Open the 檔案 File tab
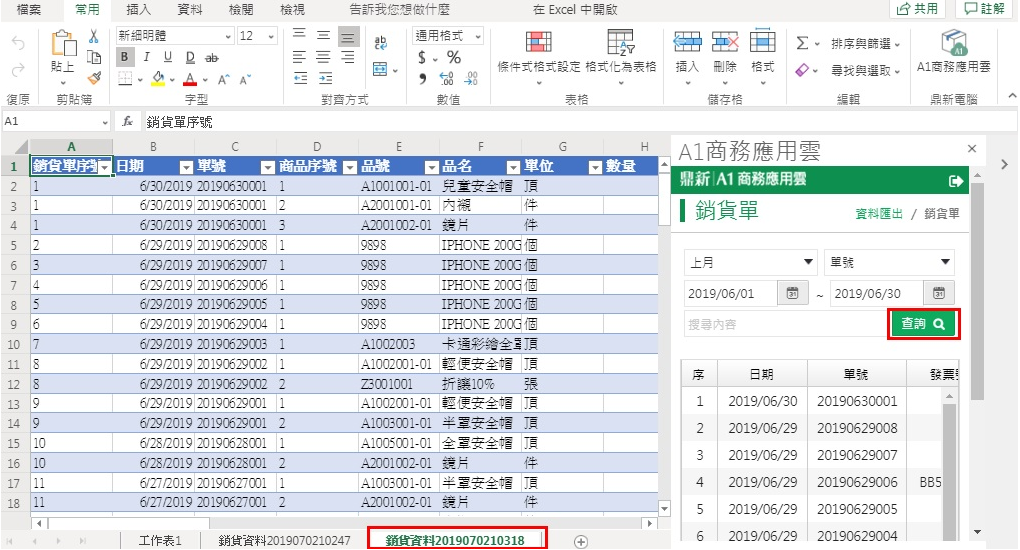Image resolution: width=1020 pixels, height=550 pixels. 29,10
